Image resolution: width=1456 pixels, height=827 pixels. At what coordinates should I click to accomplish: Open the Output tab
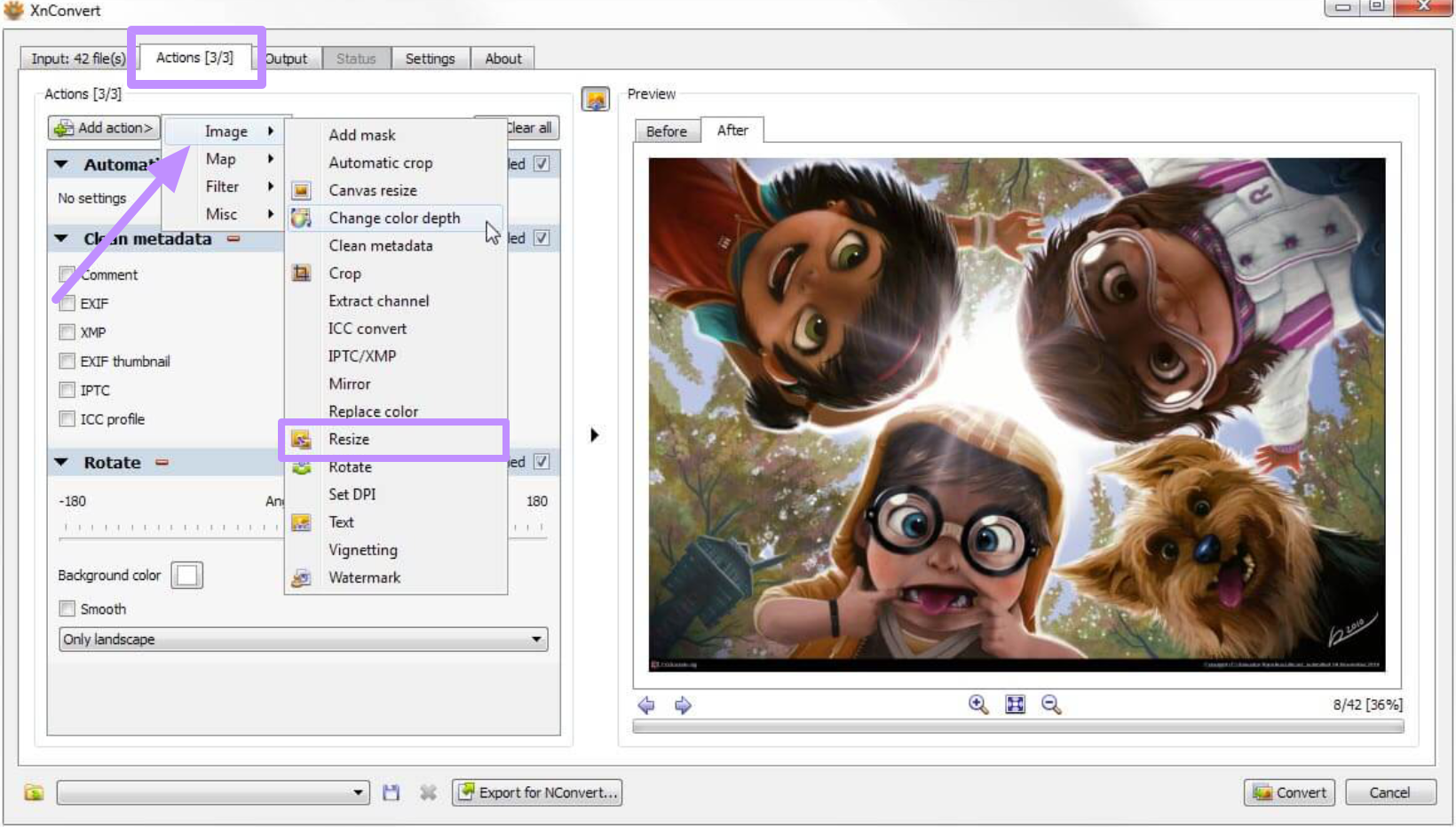coord(287,59)
